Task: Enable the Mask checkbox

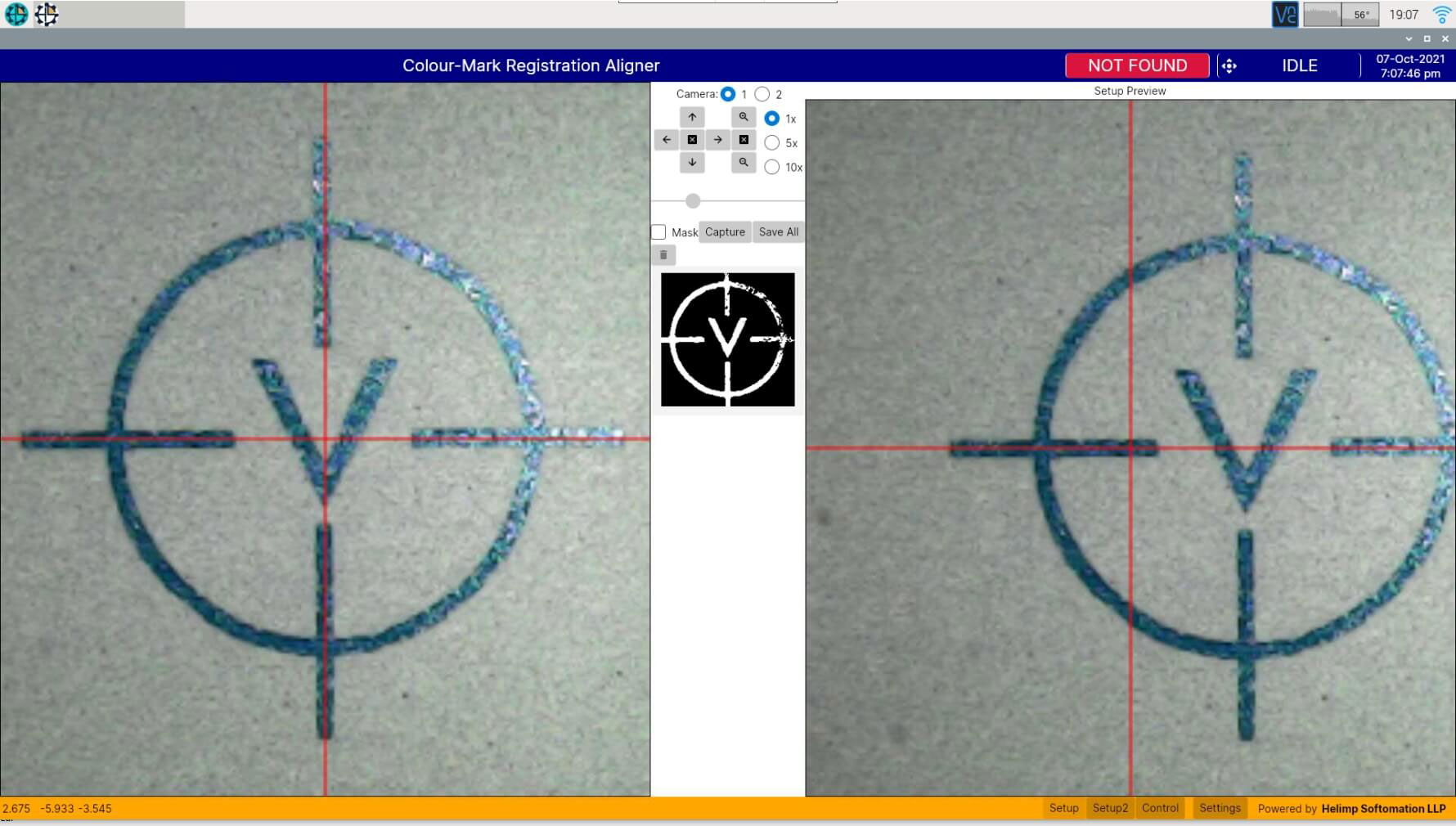Action: pos(658,232)
